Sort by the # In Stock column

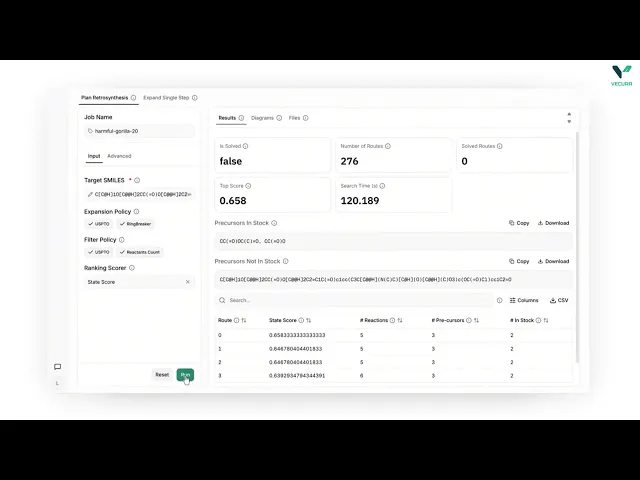[x=546, y=320]
